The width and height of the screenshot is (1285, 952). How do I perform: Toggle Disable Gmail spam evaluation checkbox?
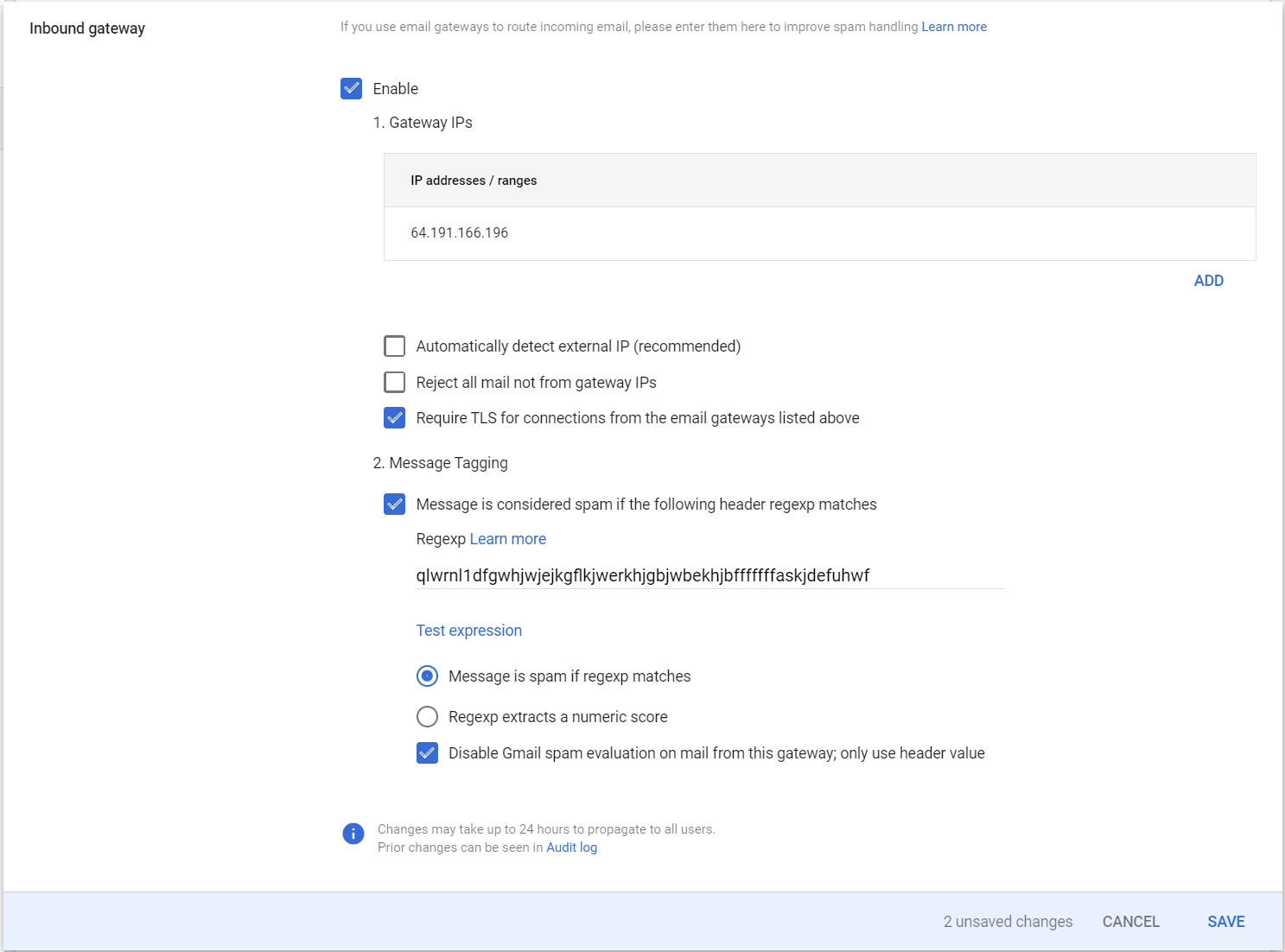428,753
